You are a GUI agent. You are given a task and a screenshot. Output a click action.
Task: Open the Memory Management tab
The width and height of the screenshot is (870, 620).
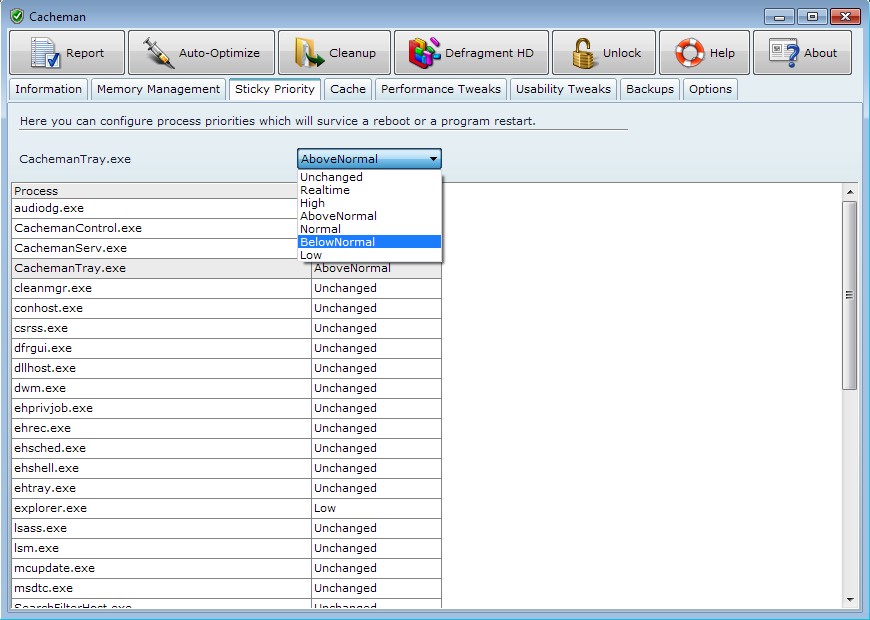pos(158,89)
